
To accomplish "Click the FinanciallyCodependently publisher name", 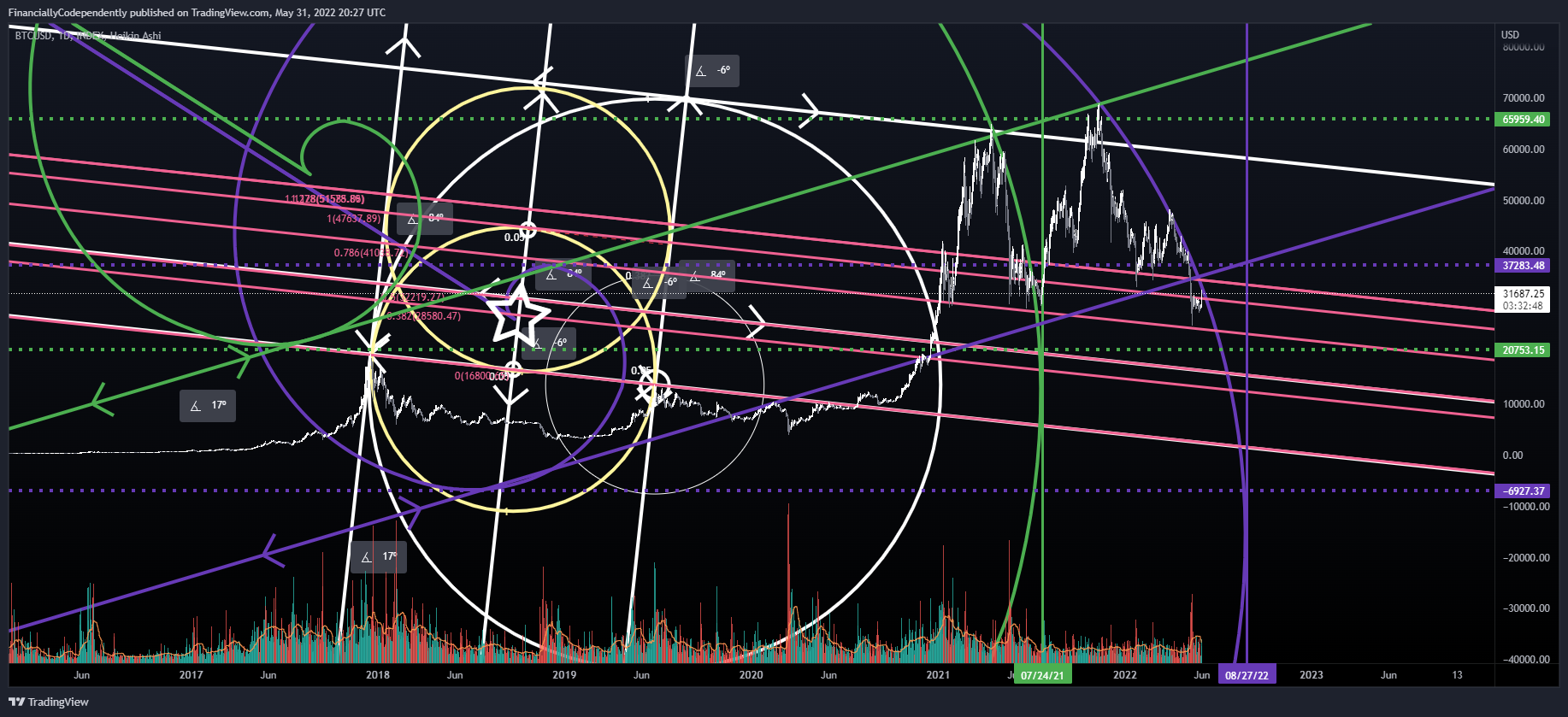I will coord(68,13).
